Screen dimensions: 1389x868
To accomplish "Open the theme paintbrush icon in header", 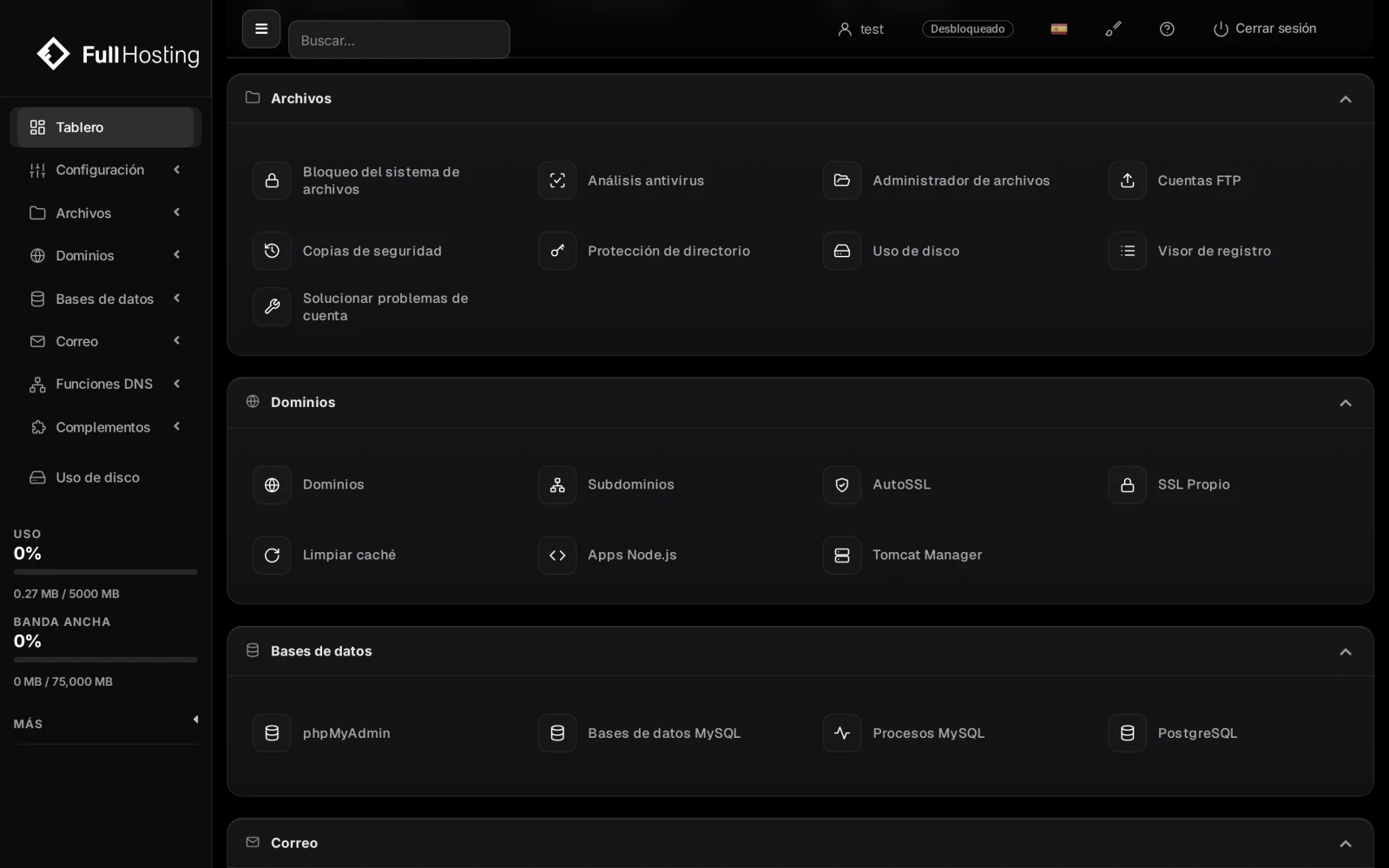I will coord(1113,29).
